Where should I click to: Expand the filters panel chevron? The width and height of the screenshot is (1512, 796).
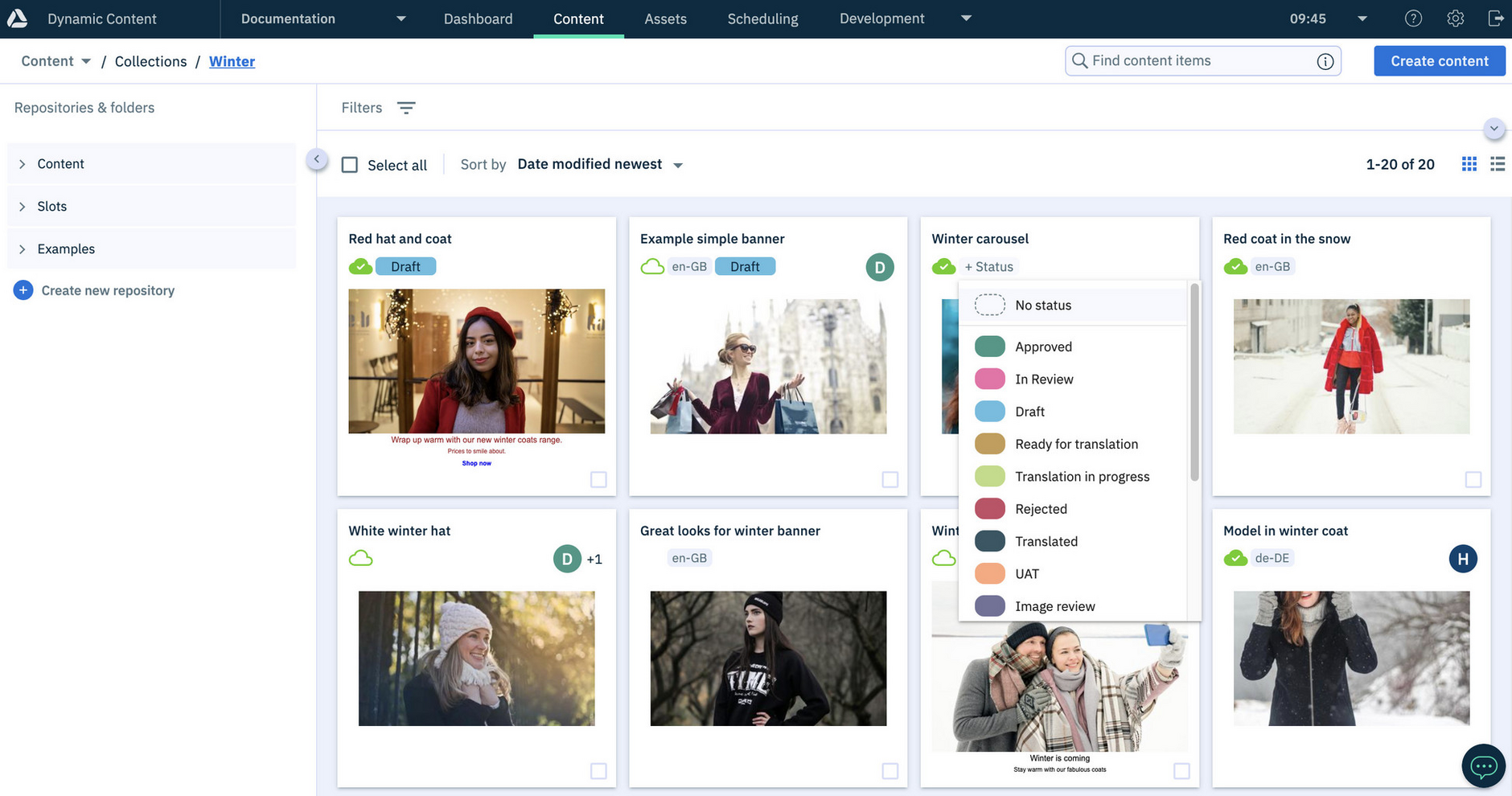(1494, 129)
